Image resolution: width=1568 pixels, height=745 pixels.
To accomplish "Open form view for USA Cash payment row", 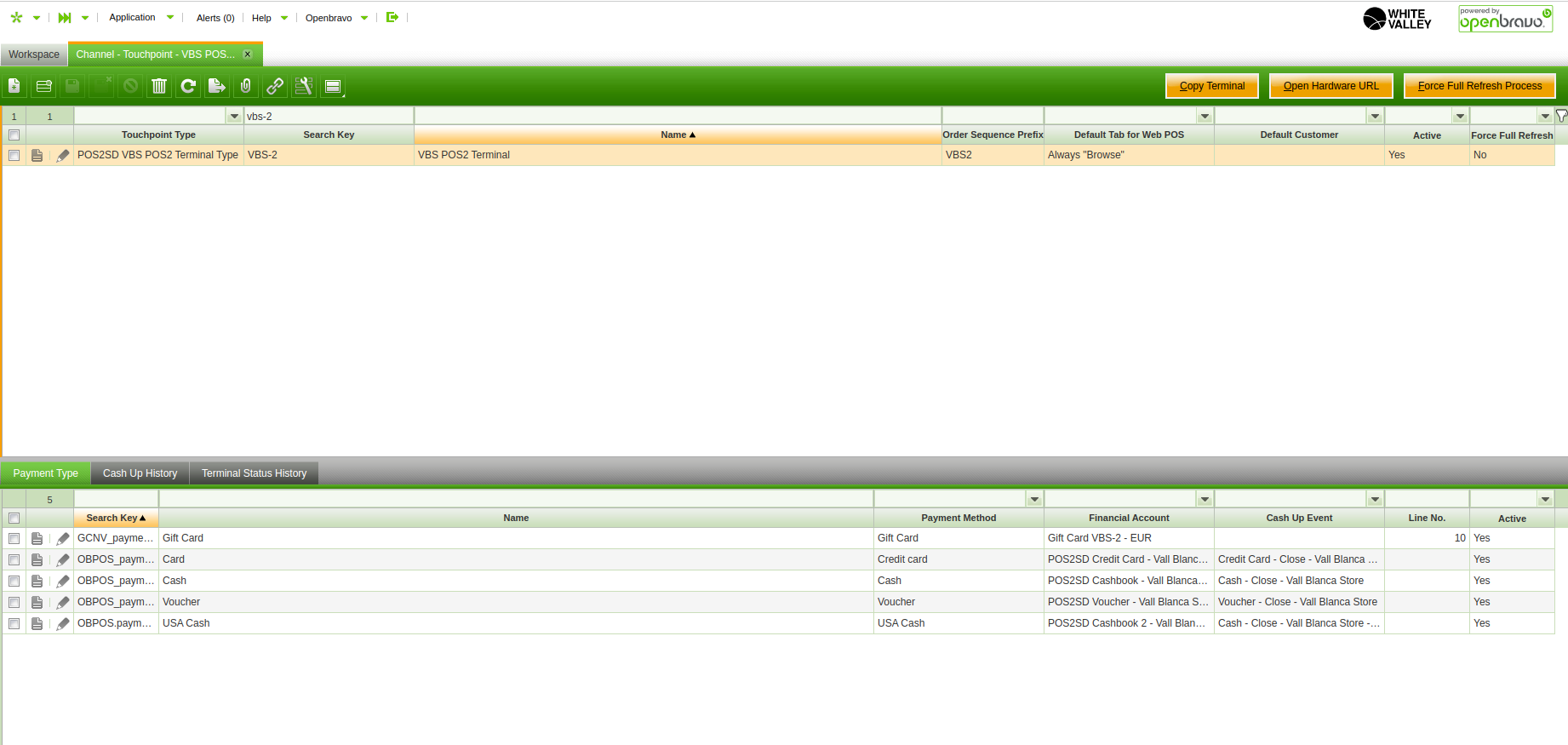I will pyautogui.click(x=37, y=623).
